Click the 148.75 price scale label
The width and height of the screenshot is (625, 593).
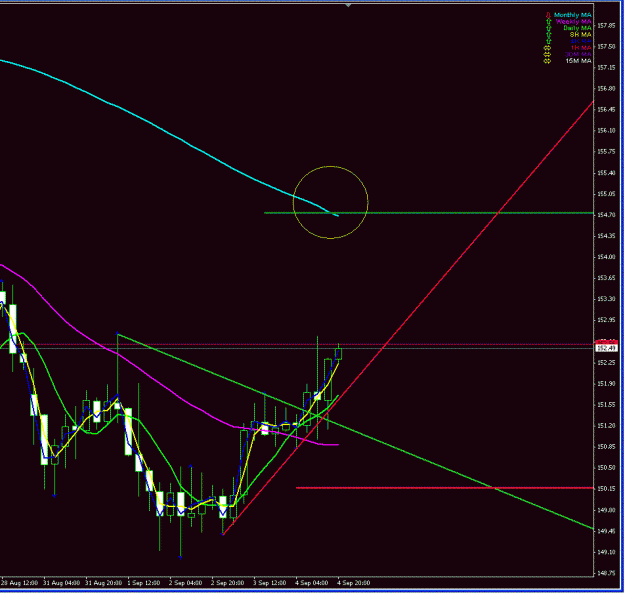pyautogui.click(x=606, y=573)
